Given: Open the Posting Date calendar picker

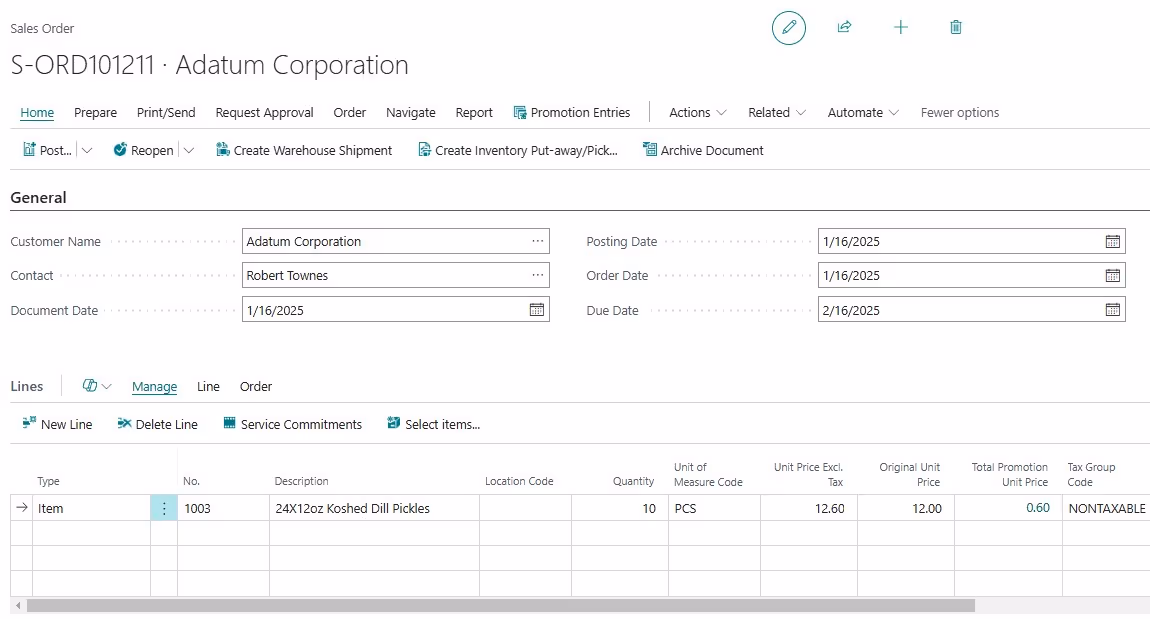Looking at the screenshot, I should point(1113,241).
